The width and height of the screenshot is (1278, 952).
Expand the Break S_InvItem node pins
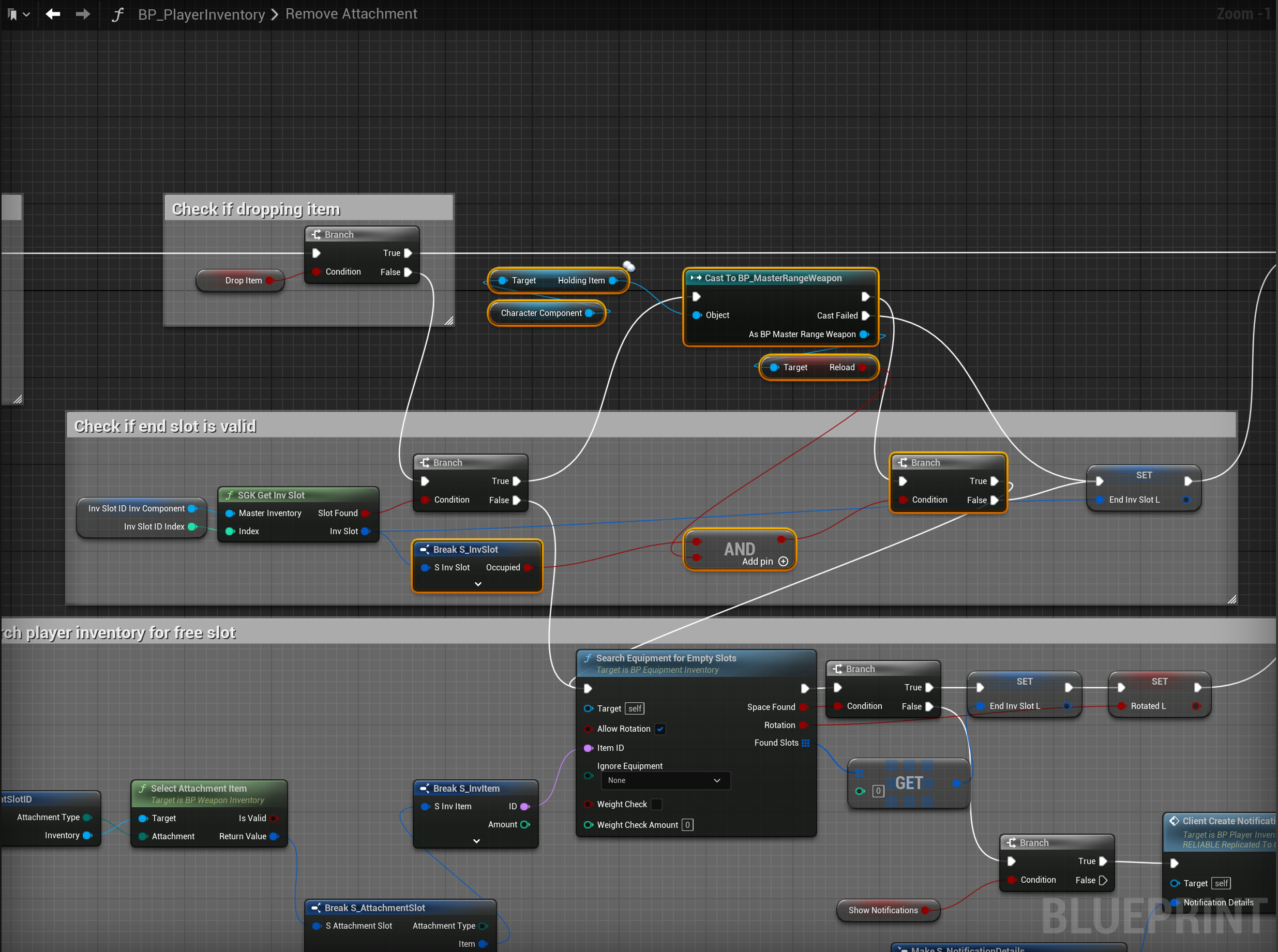476,841
